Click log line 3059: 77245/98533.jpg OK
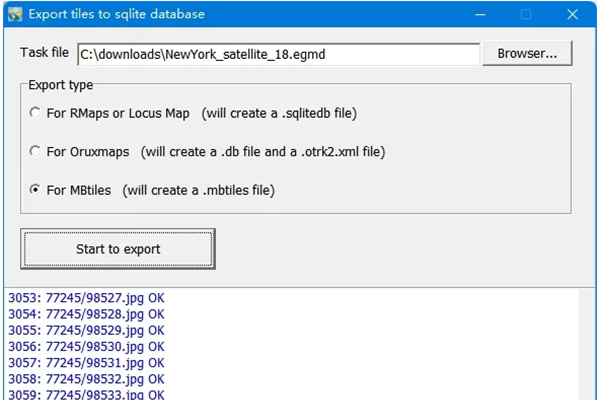This screenshot has height=400, width=600. pos(86,394)
